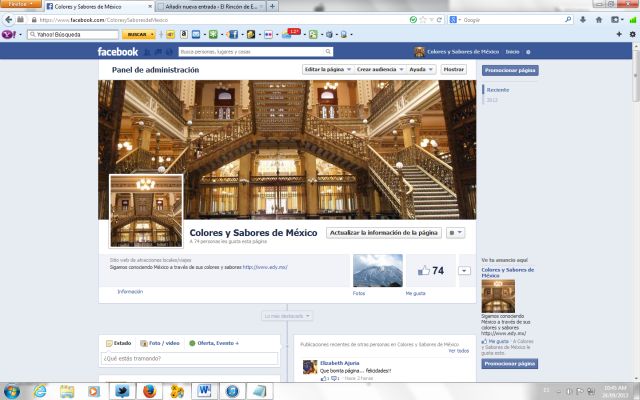Switch to Añadir nueva entrada browser tab
640x400 pixels.
click(211, 7)
